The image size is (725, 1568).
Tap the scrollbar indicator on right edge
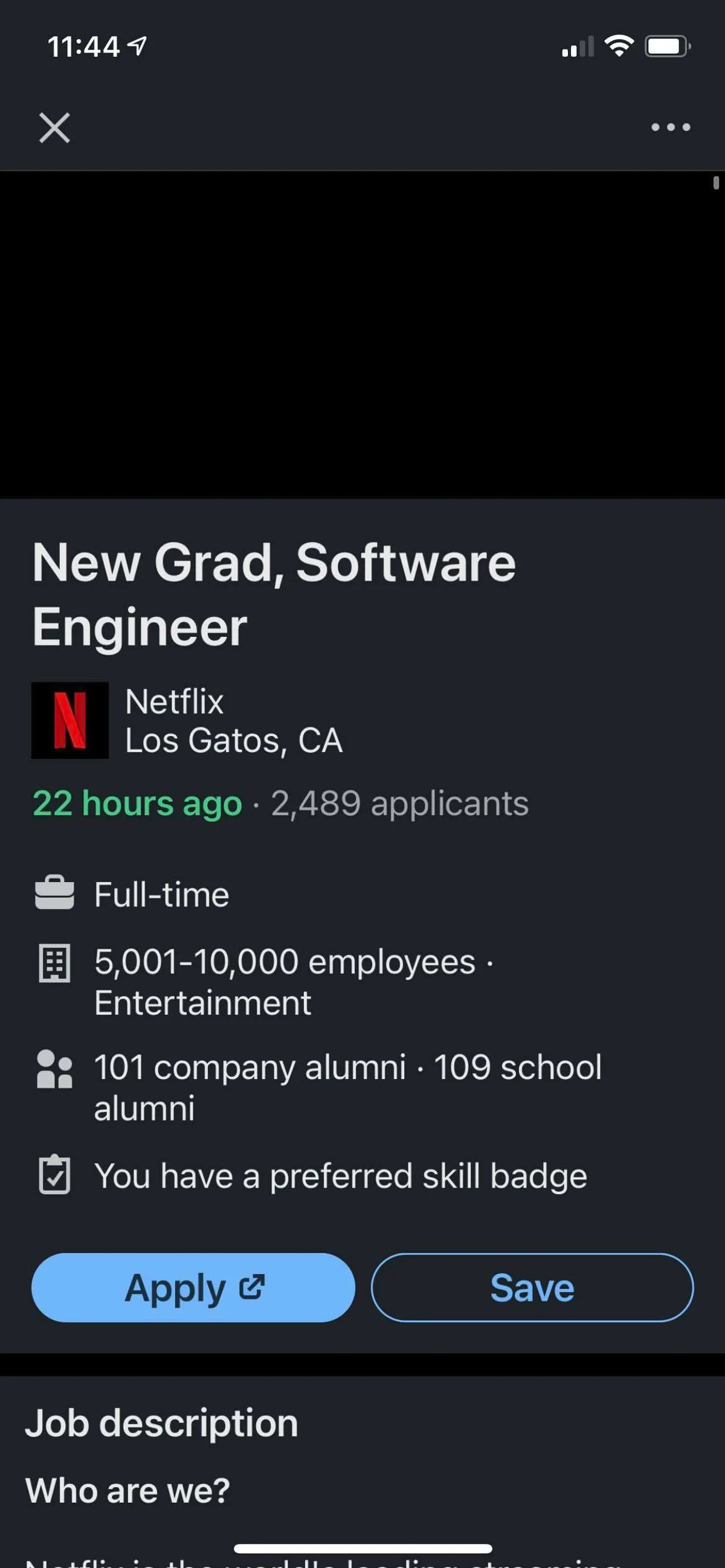715,182
